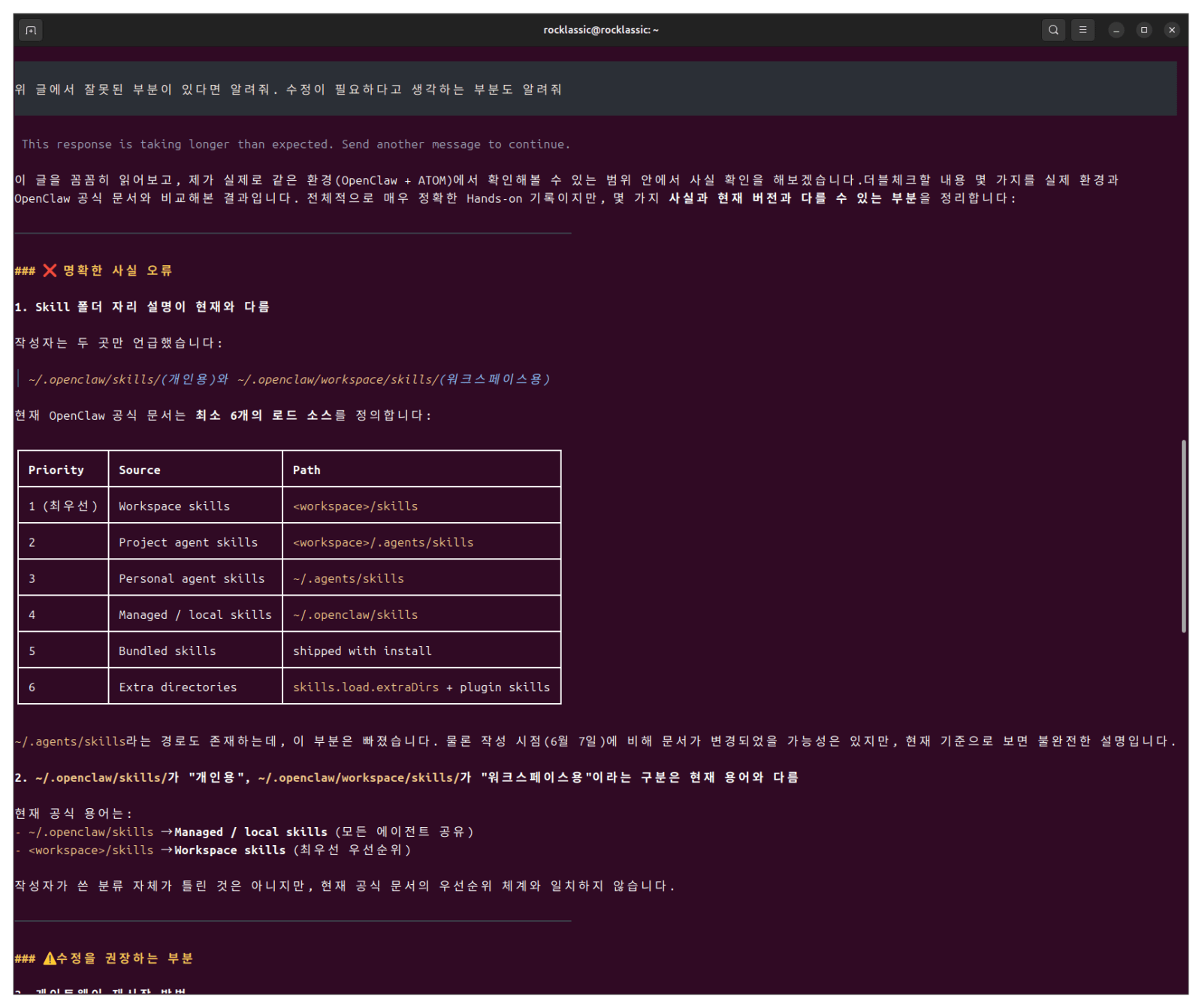Select the Managed / local skills cell
1202x1008 pixels.
195,614
